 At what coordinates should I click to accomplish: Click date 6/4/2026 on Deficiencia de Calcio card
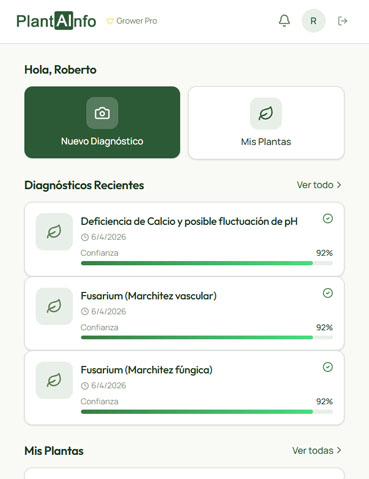click(109, 237)
